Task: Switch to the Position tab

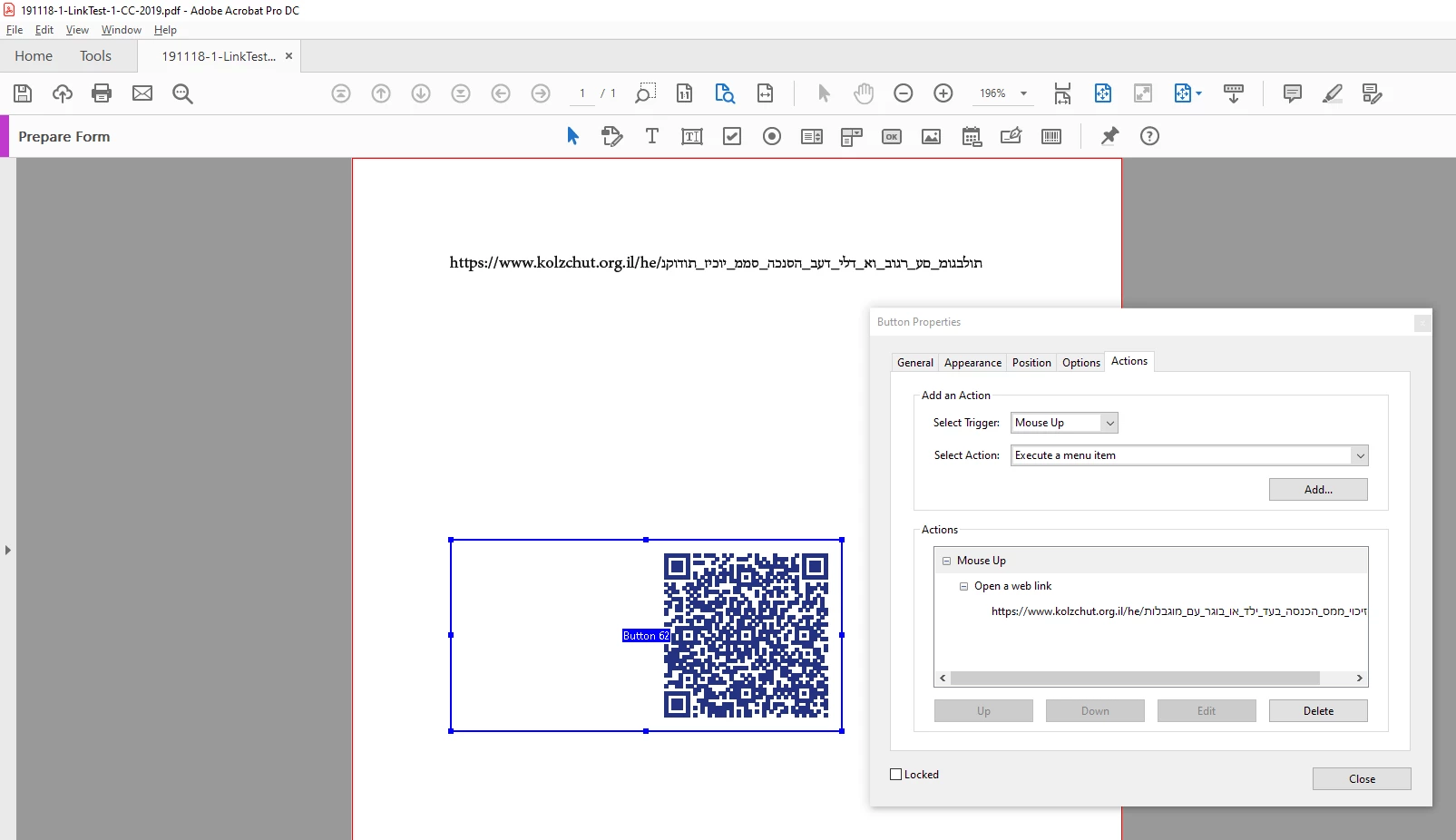Action: point(1031,363)
